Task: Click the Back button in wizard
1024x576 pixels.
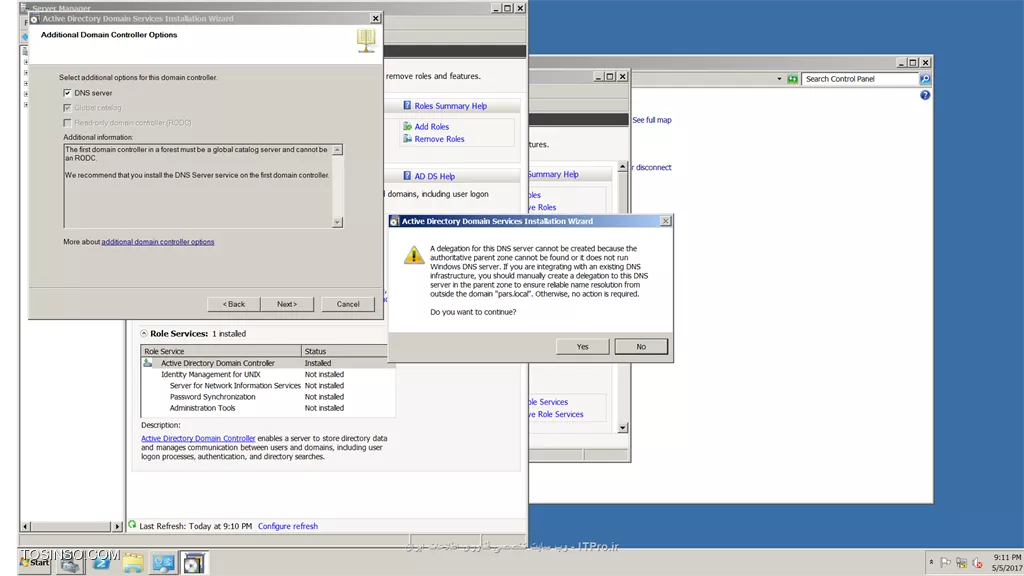Action: pos(234,304)
